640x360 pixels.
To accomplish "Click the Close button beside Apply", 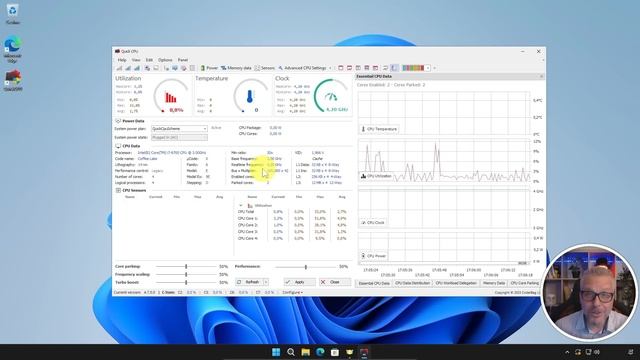I will 335,282.
